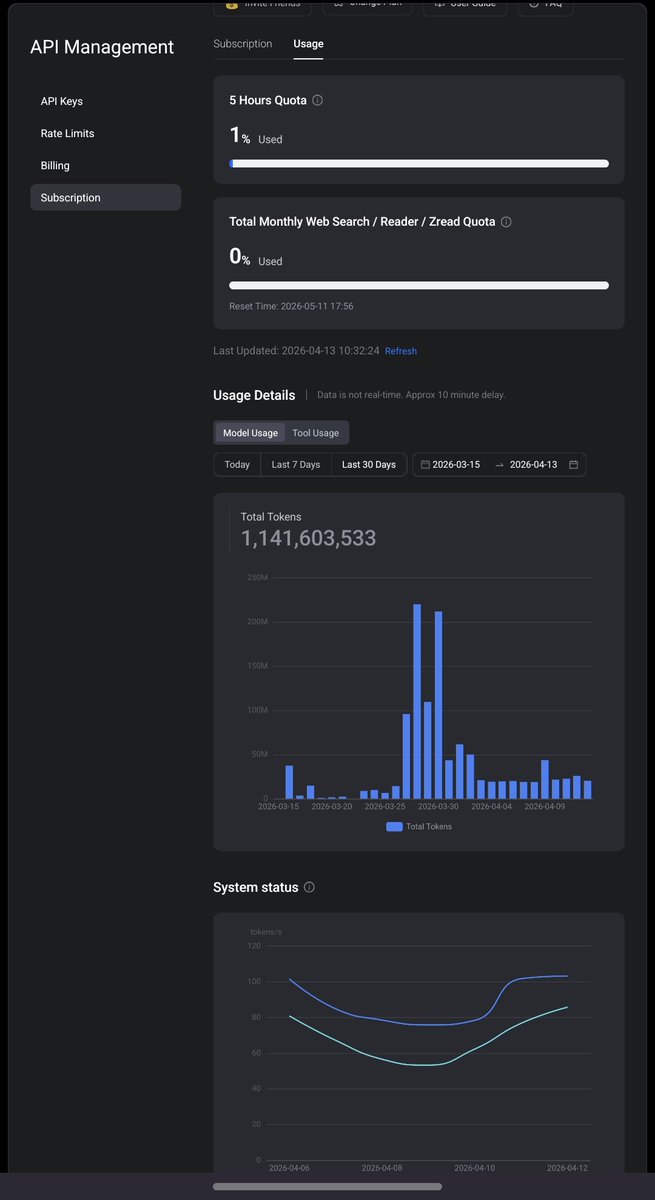The image size is (655, 1200).
Task: Click the horizontal scrollbar at the bottom
Action: coord(327,1187)
